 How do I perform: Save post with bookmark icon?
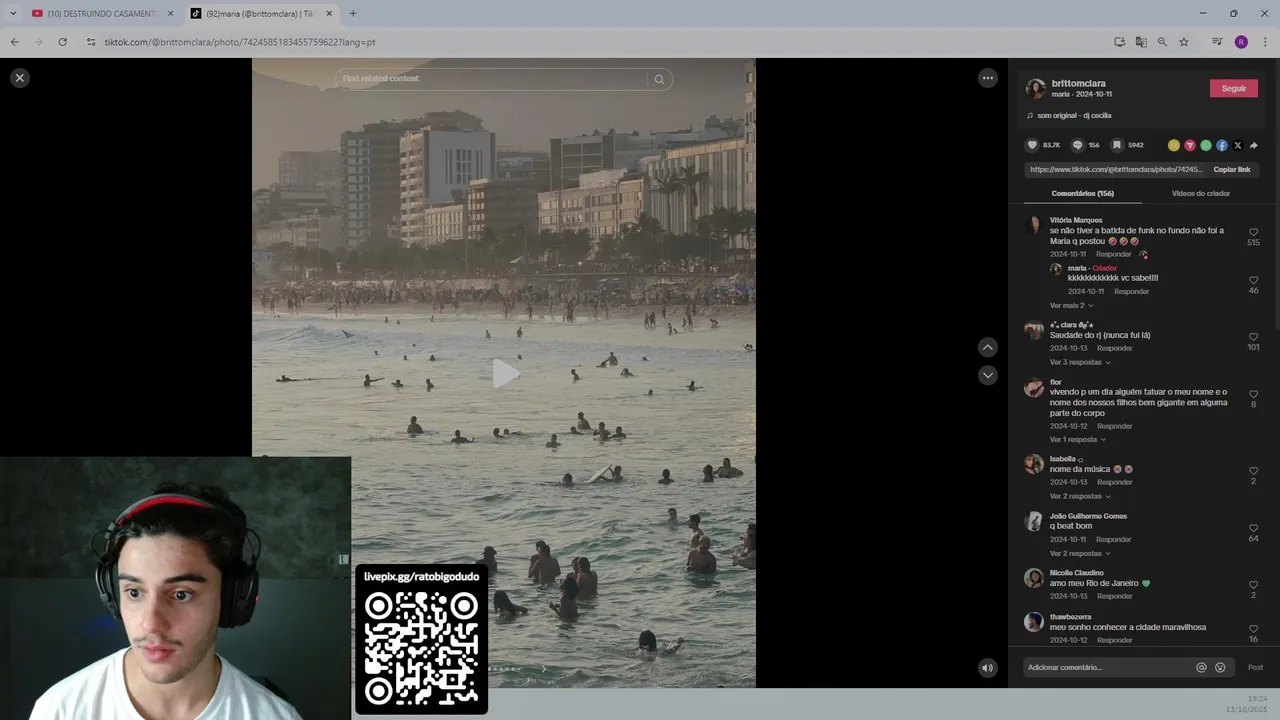pos(1116,145)
